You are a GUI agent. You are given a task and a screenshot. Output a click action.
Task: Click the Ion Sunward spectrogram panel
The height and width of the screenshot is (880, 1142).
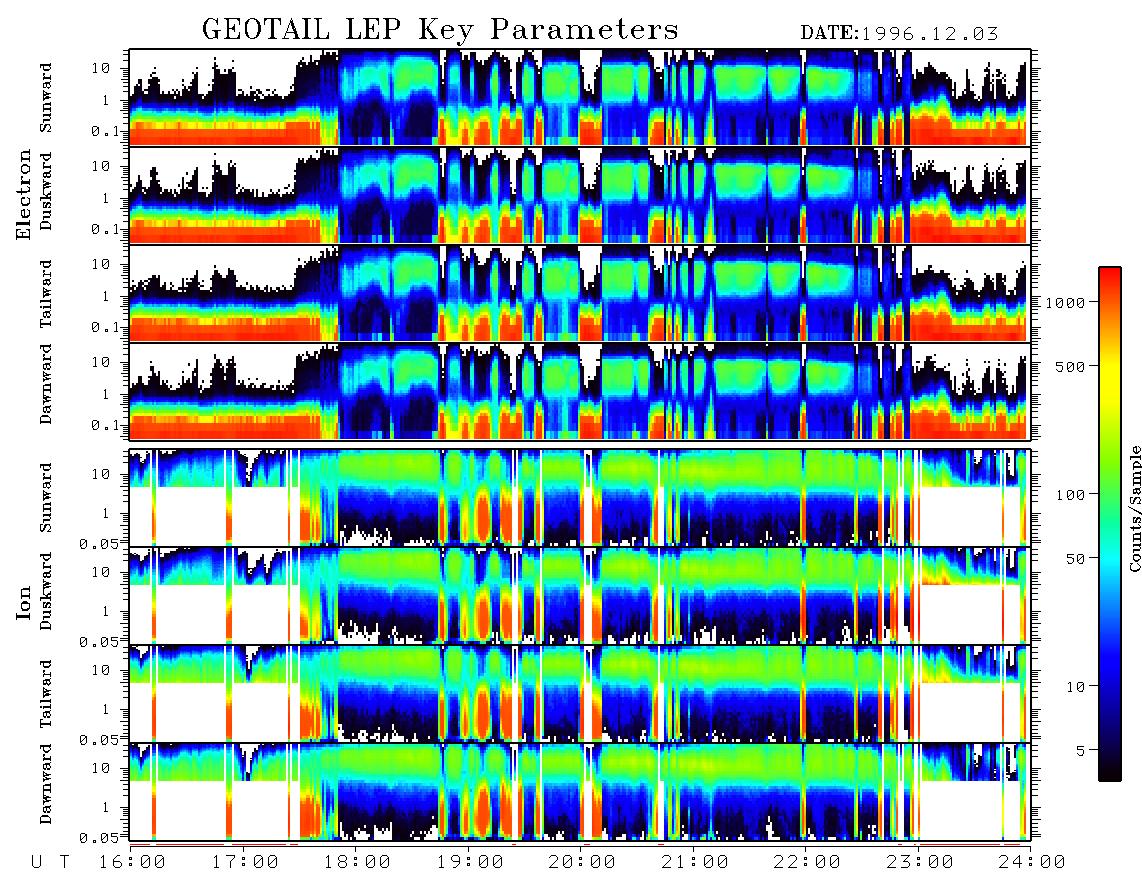tap(579, 498)
